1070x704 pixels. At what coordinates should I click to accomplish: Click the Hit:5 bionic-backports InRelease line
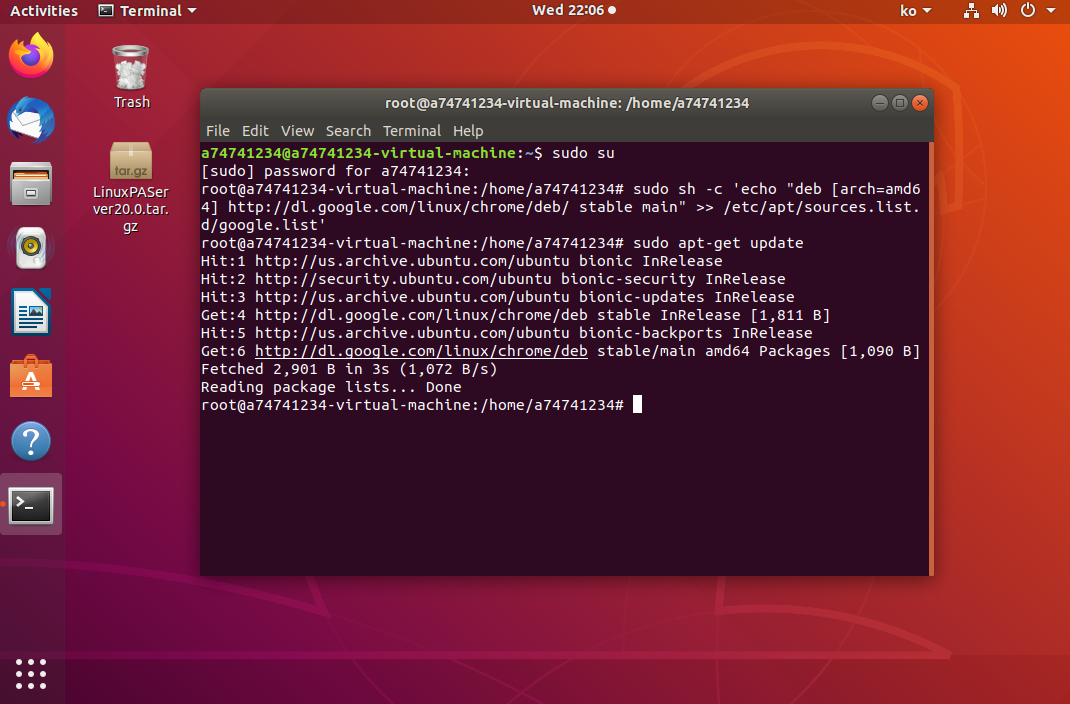[506, 333]
